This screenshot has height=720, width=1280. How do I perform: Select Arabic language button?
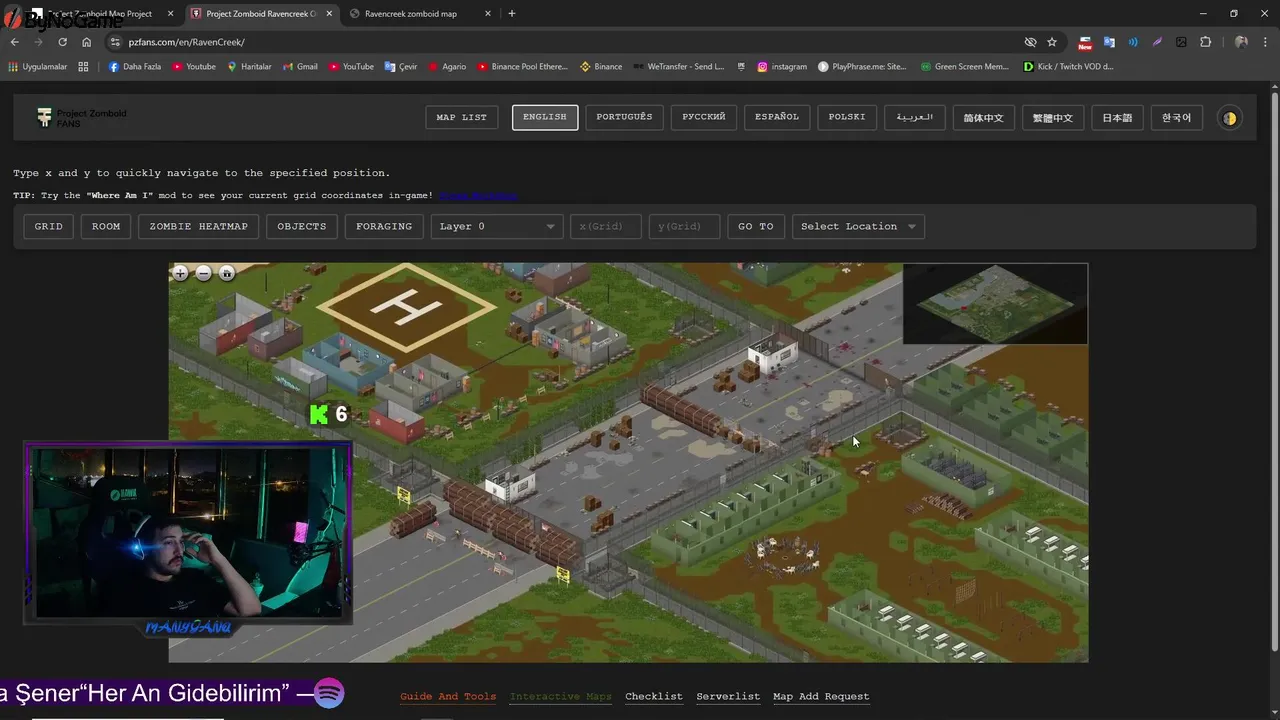pyautogui.click(x=915, y=118)
